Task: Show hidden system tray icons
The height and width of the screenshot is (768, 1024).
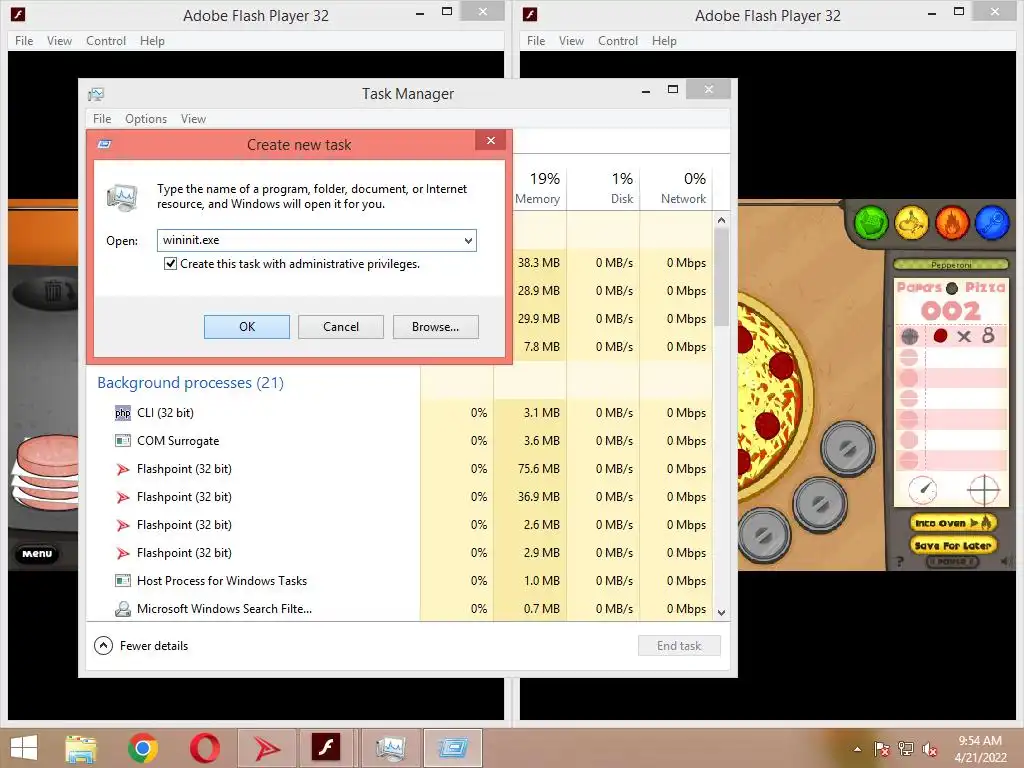Action: 857,749
